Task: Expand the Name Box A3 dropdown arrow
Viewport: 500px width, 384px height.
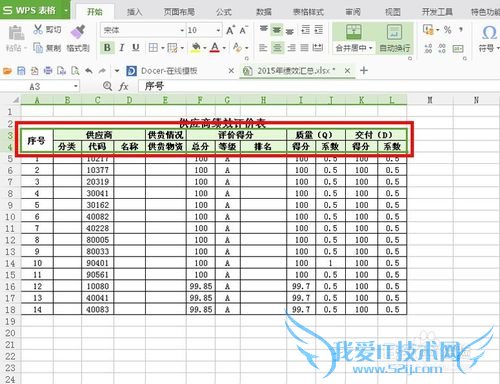Action: (76, 86)
